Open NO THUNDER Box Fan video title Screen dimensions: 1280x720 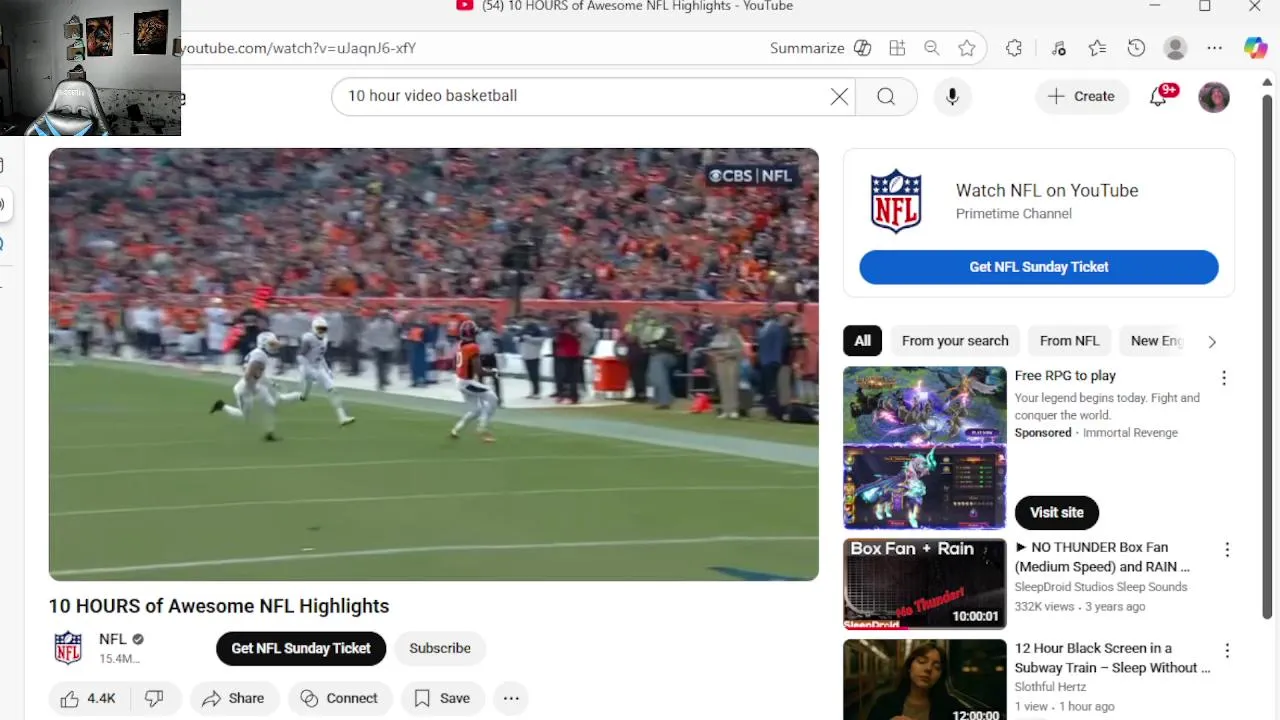coord(1102,557)
